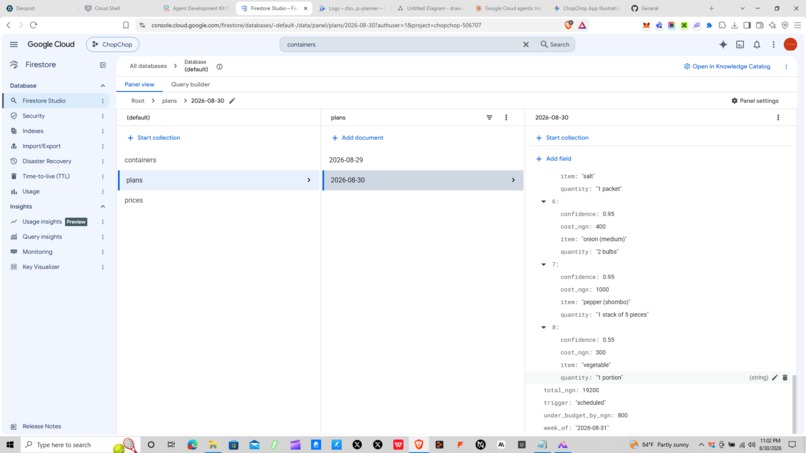
Task: Open Release Notes link
Action: 41,426
